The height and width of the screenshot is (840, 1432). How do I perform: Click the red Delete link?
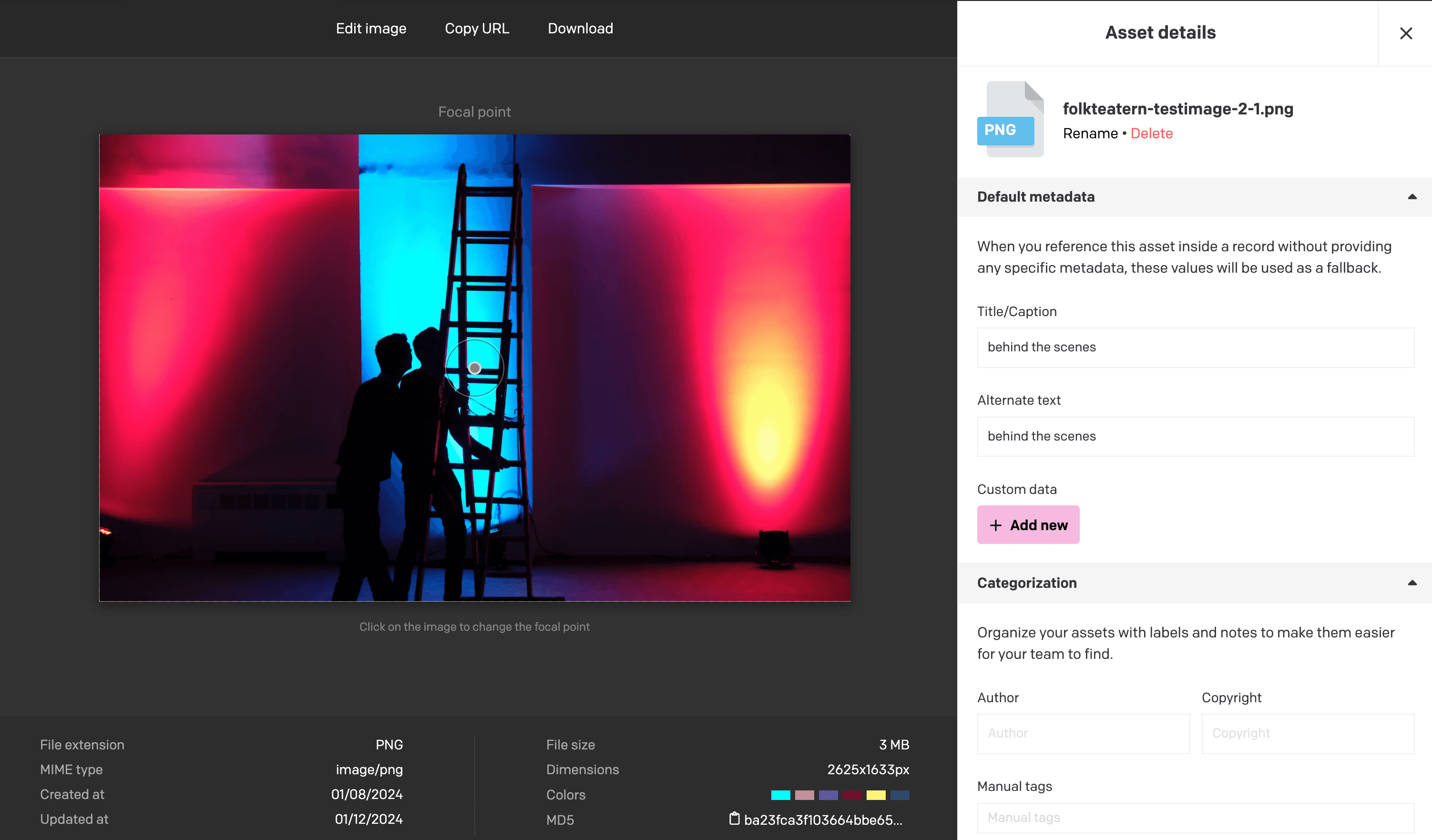(x=1151, y=133)
